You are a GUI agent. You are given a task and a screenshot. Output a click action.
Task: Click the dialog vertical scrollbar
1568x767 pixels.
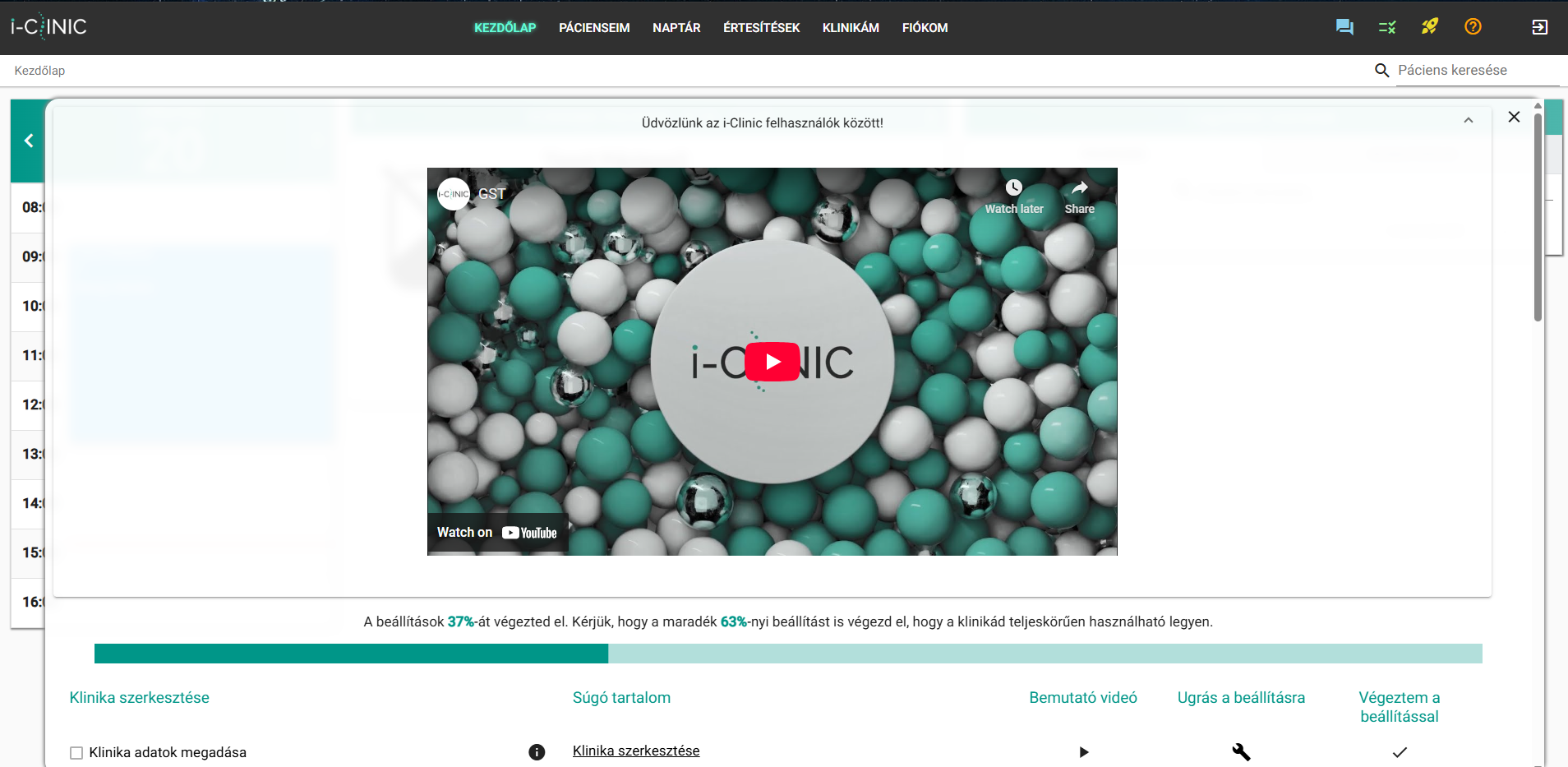point(1538,218)
